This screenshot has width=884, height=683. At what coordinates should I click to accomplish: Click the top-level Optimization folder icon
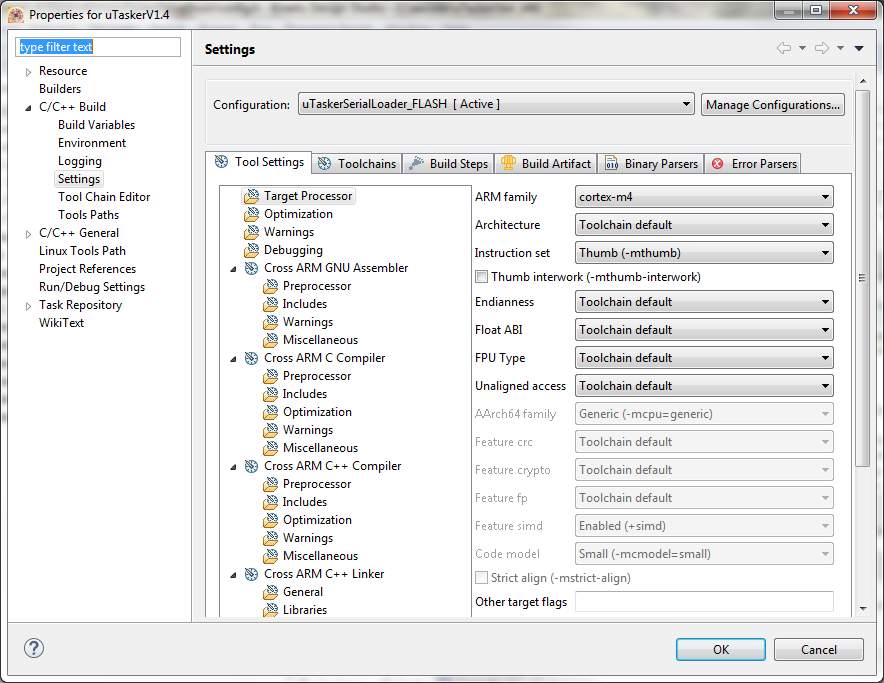click(x=251, y=214)
